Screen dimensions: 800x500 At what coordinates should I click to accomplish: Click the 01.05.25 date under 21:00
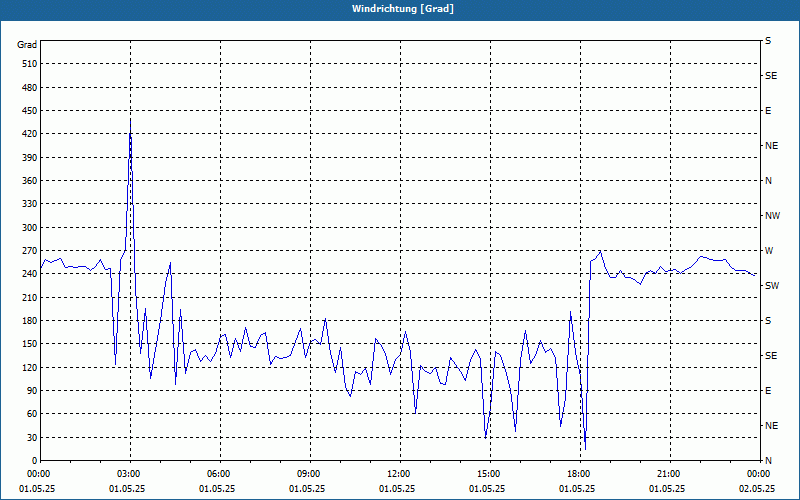[x=667, y=489]
